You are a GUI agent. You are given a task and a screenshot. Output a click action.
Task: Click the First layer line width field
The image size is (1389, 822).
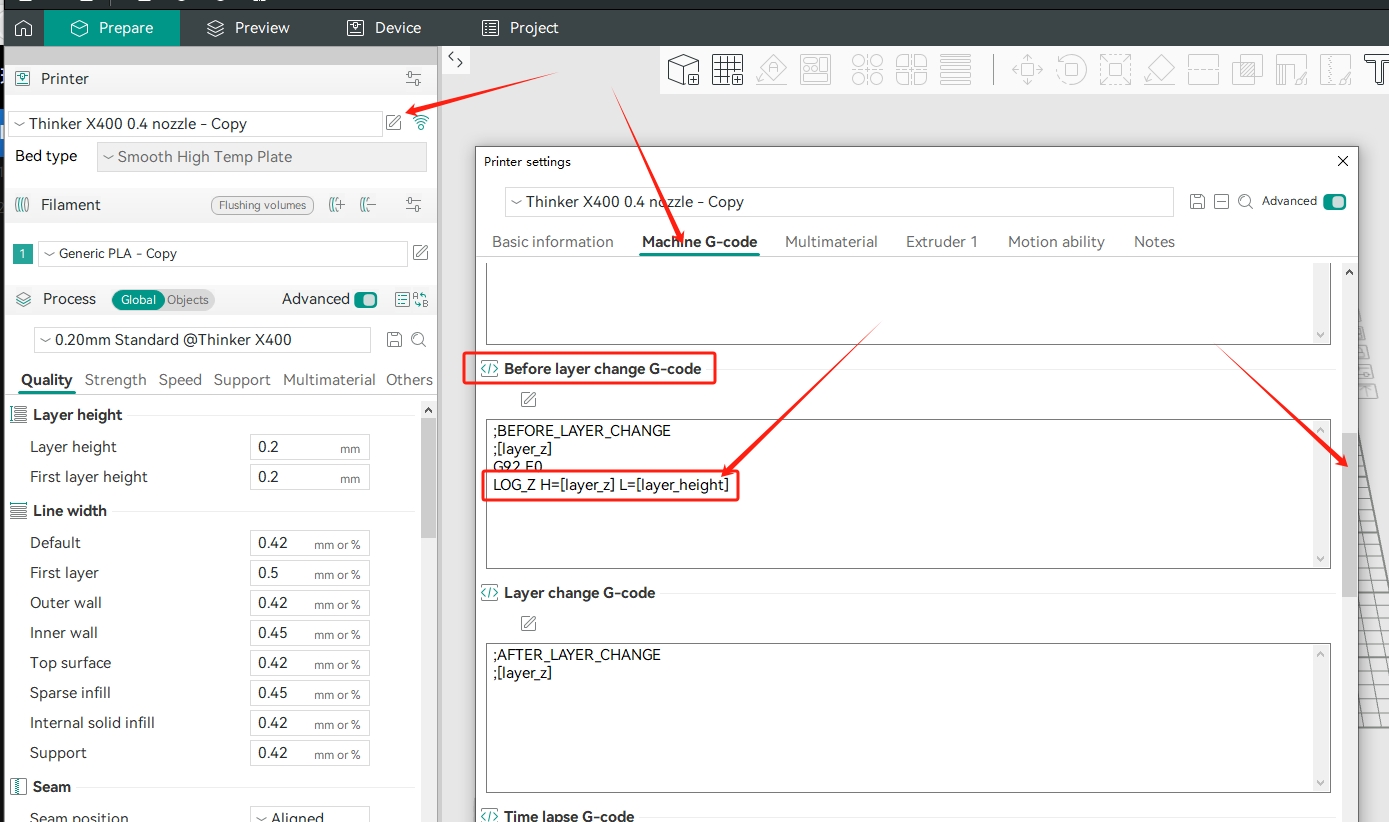coord(310,573)
